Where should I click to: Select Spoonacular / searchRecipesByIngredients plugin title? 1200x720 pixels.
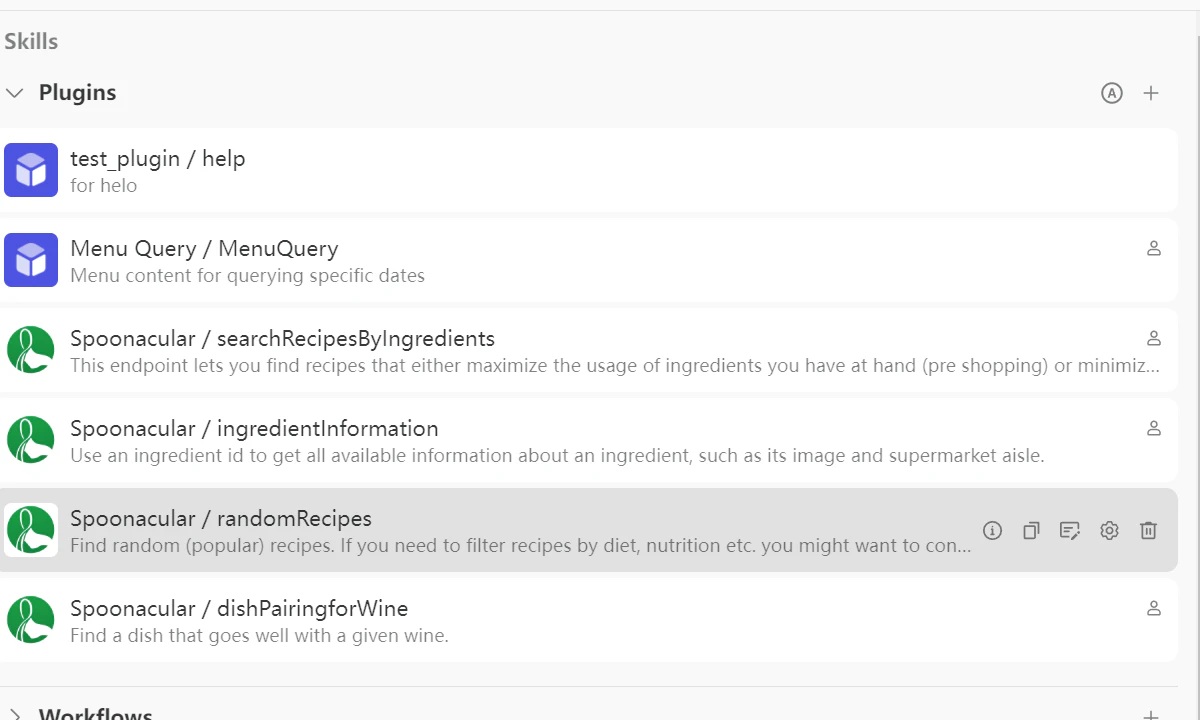(x=282, y=339)
